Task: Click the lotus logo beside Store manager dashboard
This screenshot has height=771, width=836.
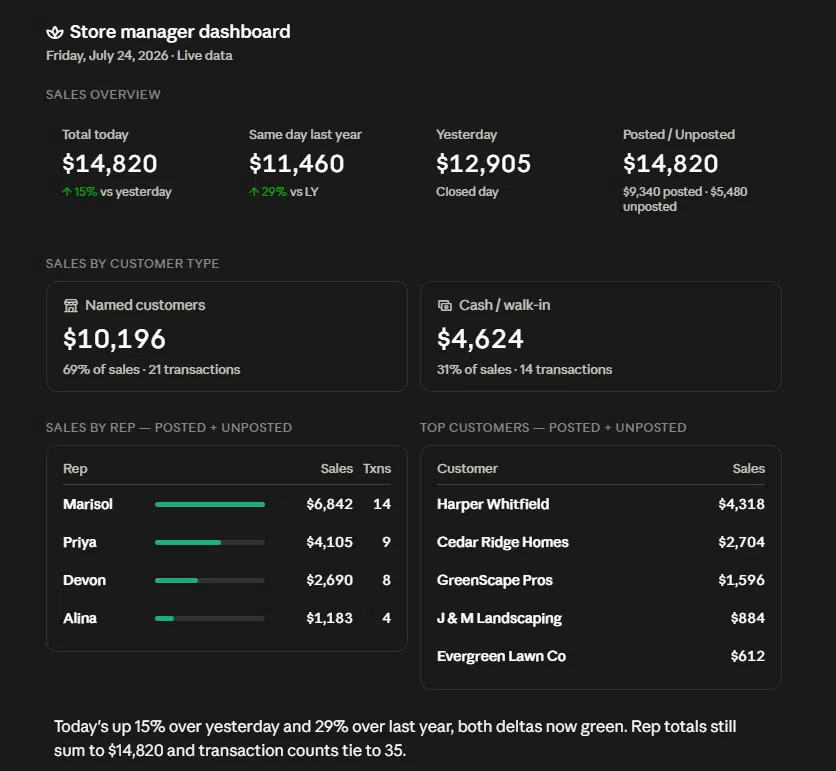Action: click(55, 33)
